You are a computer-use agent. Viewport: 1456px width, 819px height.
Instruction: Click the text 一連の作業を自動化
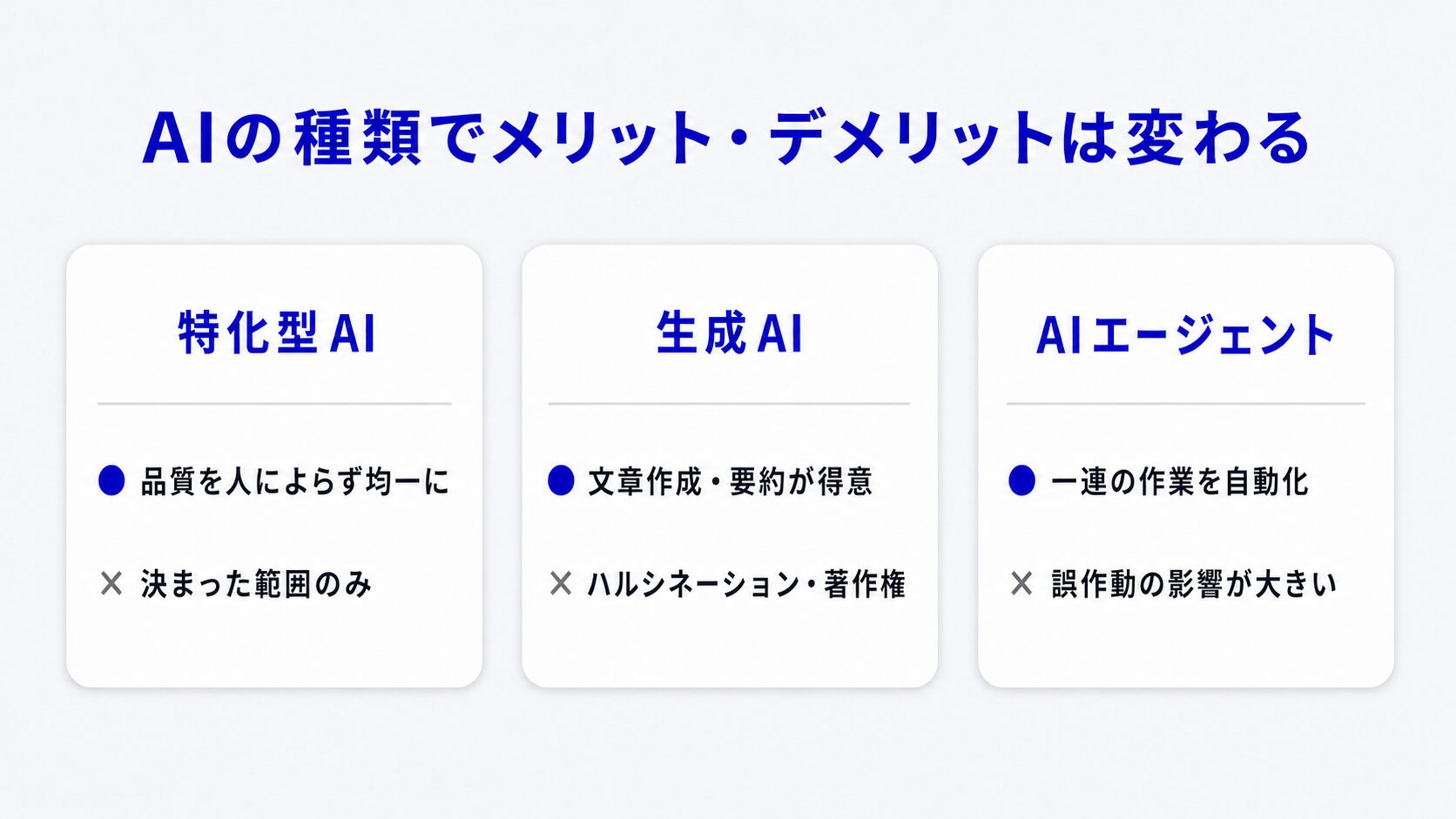point(1179,481)
